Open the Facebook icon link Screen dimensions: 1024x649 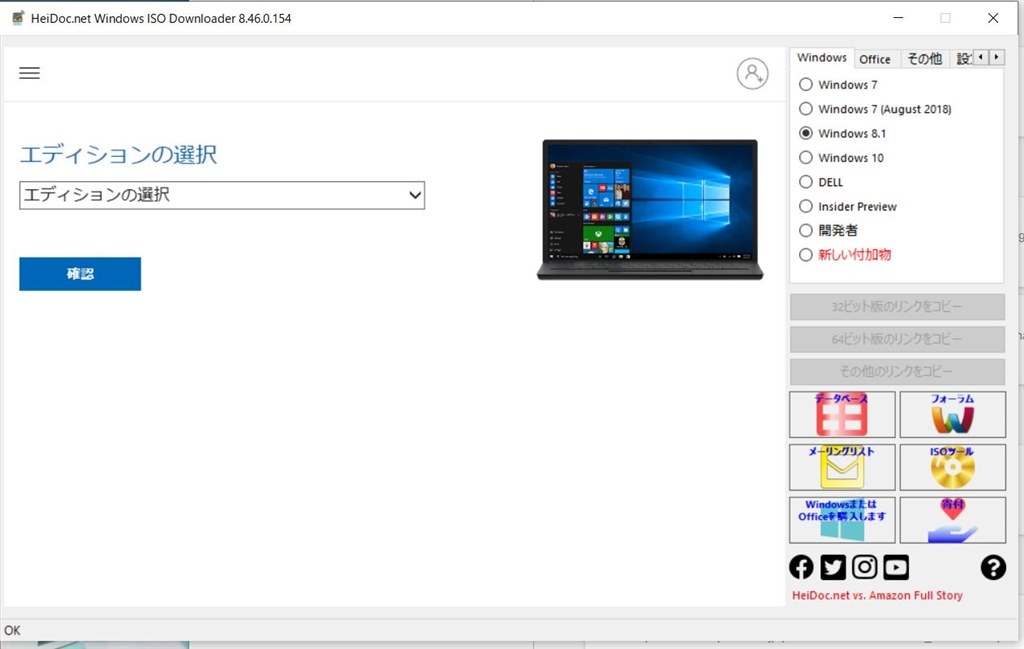pos(801,567)
